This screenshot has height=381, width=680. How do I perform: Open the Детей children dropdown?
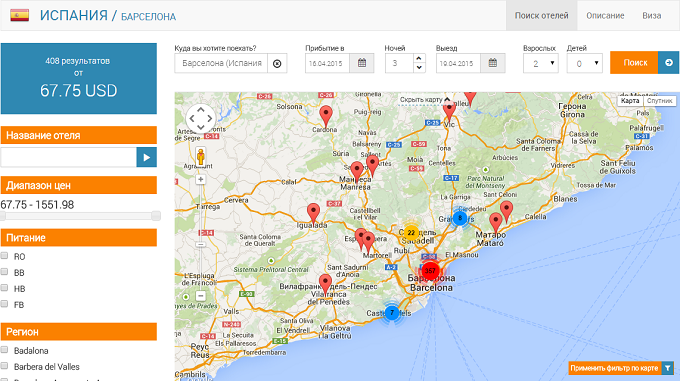tap(584, 63)
